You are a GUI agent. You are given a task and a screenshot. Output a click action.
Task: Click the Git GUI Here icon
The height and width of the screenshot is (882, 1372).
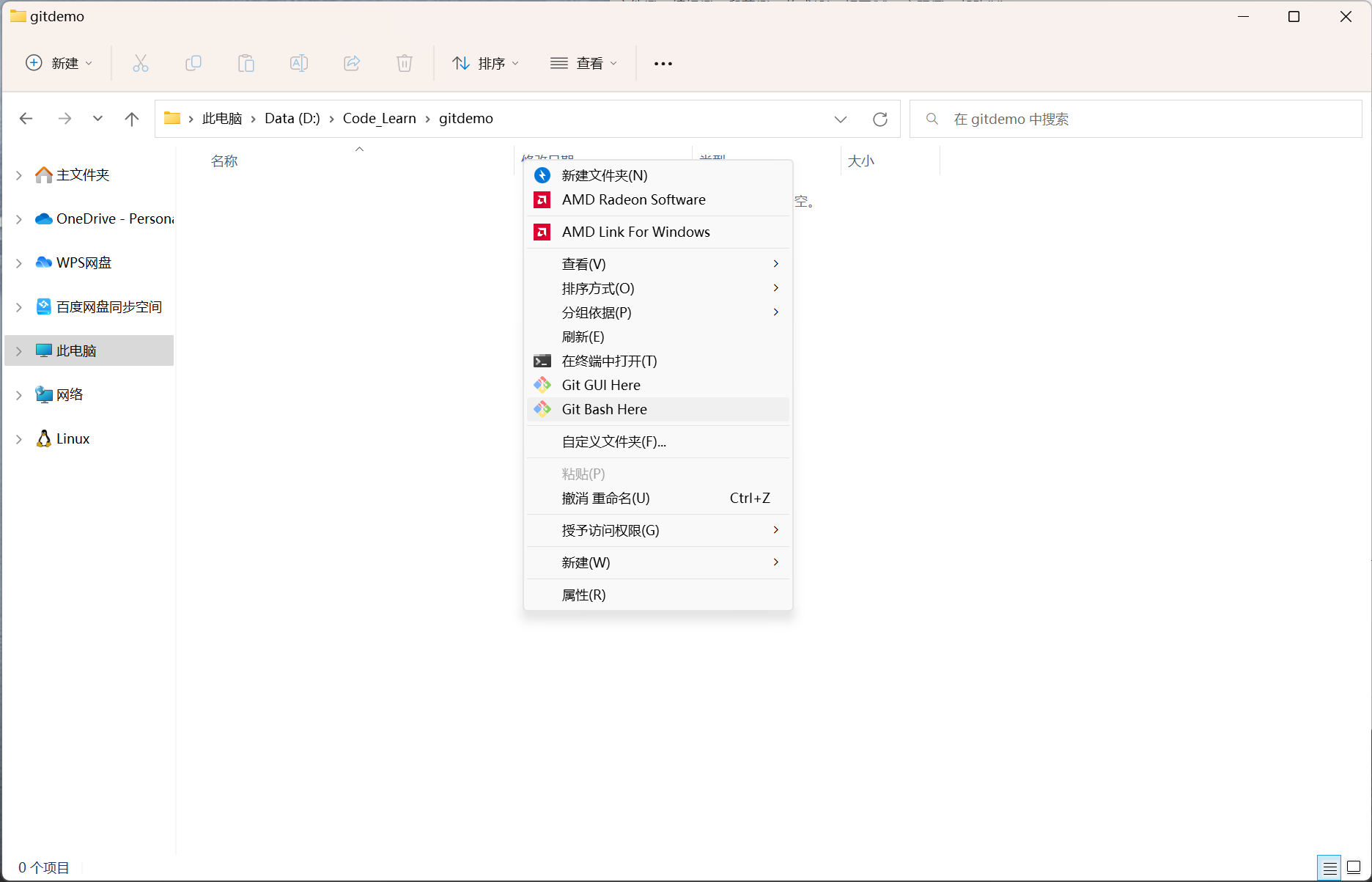(542, 385)
